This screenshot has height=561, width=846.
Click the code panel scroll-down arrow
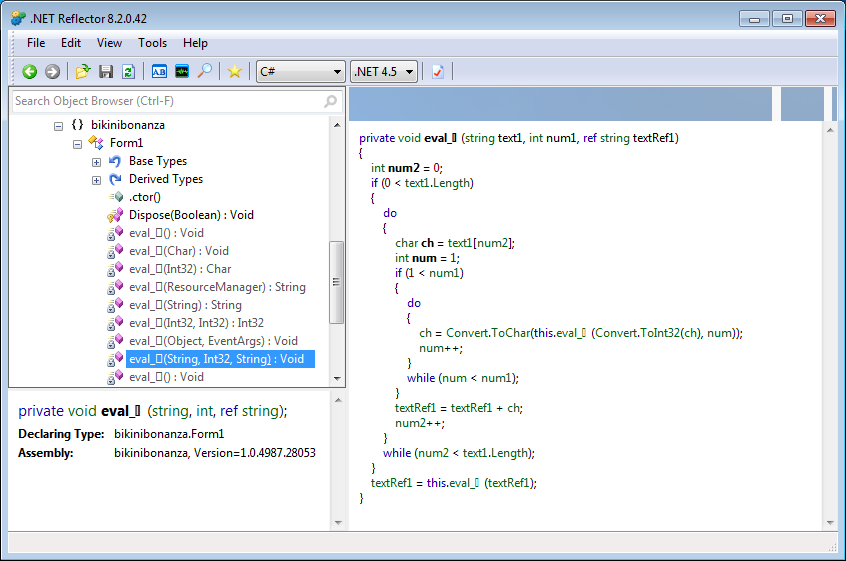[830, 522]
